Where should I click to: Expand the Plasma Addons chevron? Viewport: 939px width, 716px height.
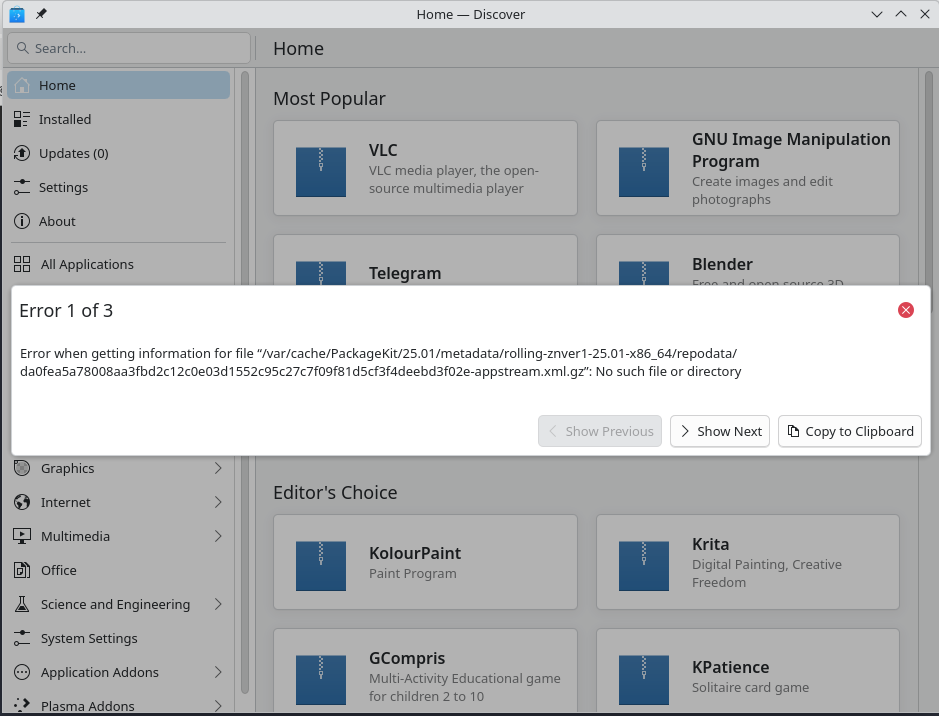pyautogui.click(x=218, y=706)
